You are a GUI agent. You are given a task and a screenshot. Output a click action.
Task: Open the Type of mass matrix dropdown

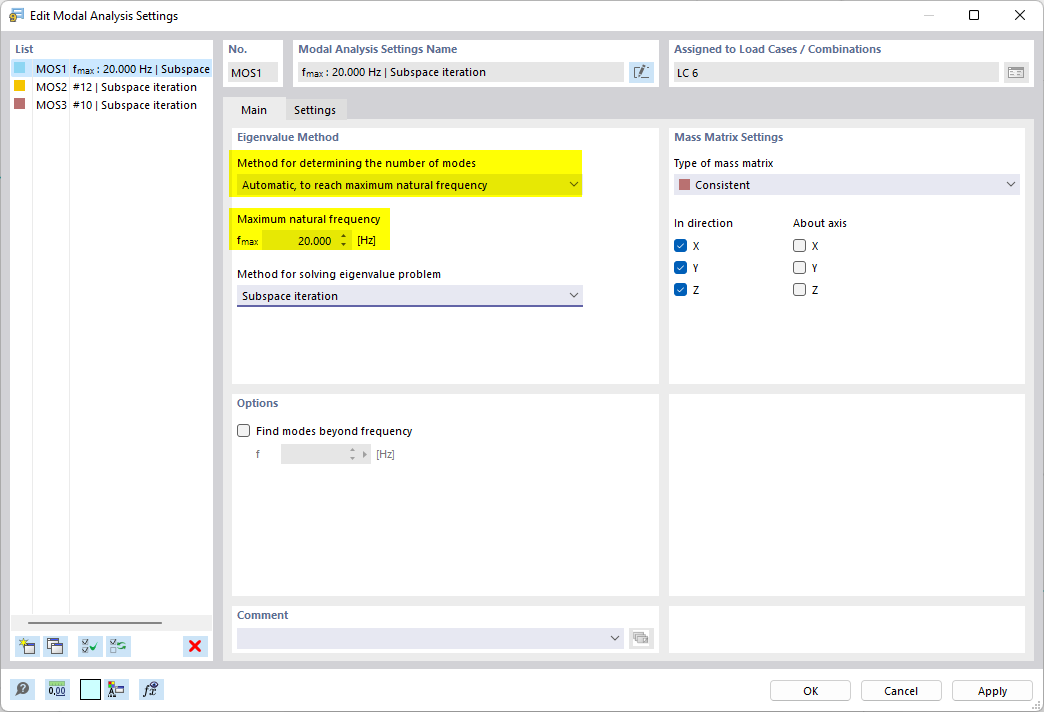tap(846, 184)
